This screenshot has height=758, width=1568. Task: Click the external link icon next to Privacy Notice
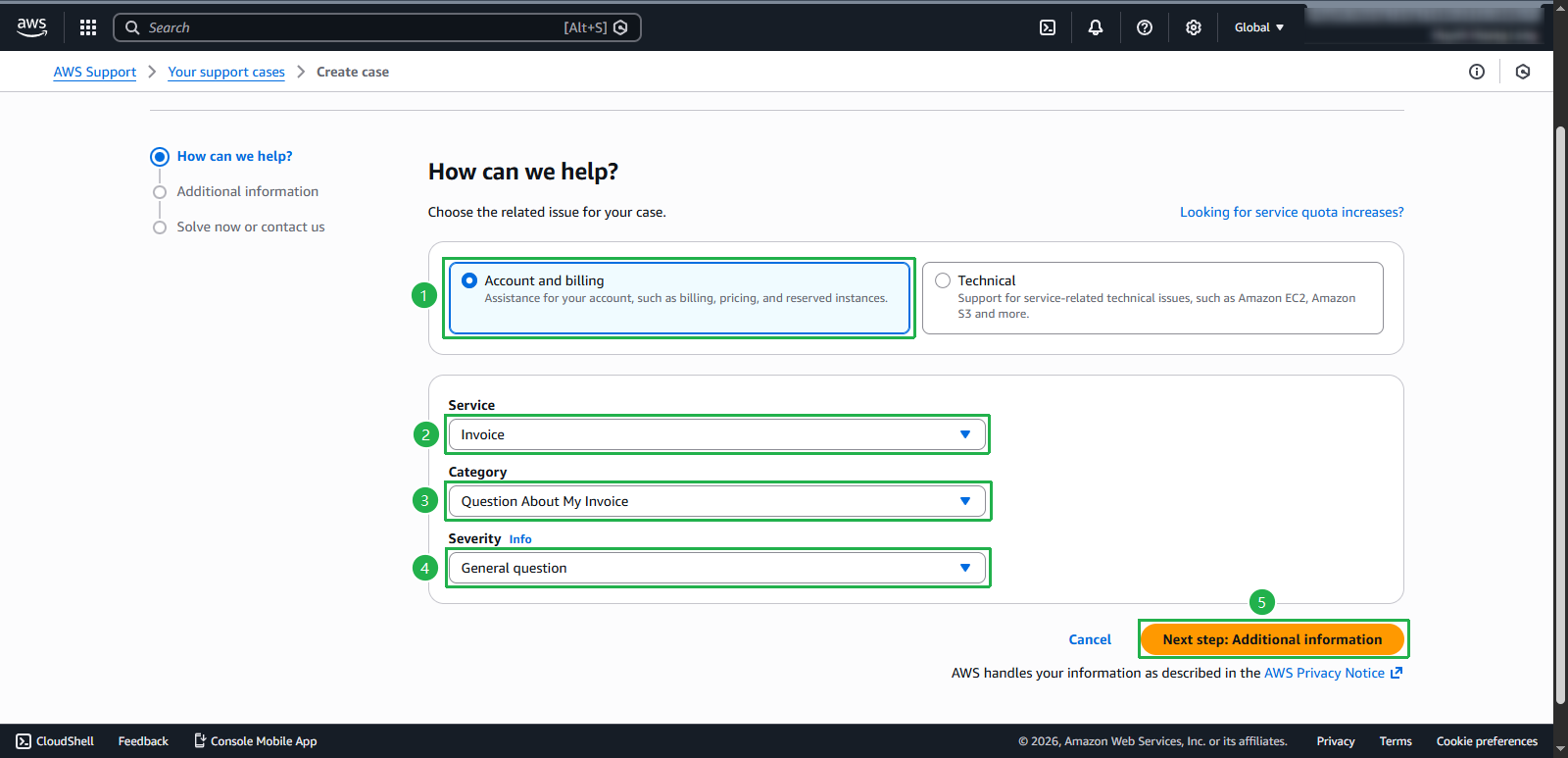pyautogui.click(x=1396, y=673)
